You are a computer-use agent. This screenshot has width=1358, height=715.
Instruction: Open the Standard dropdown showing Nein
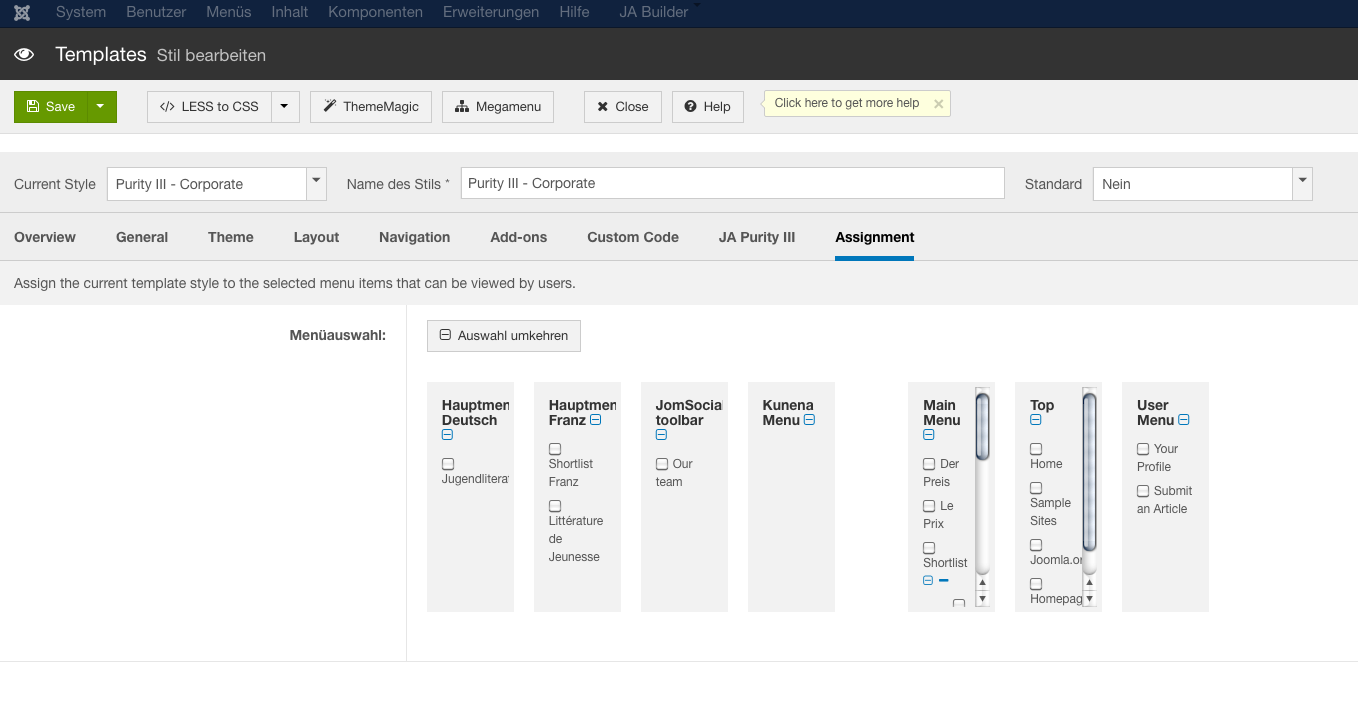click(x=1301, y=183)
